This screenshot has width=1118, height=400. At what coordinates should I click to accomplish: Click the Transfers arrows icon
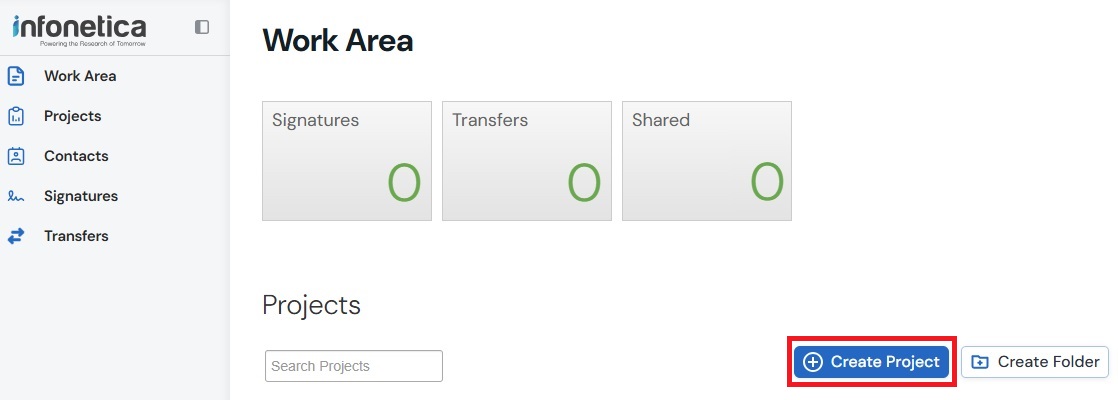tap(16, 237)
